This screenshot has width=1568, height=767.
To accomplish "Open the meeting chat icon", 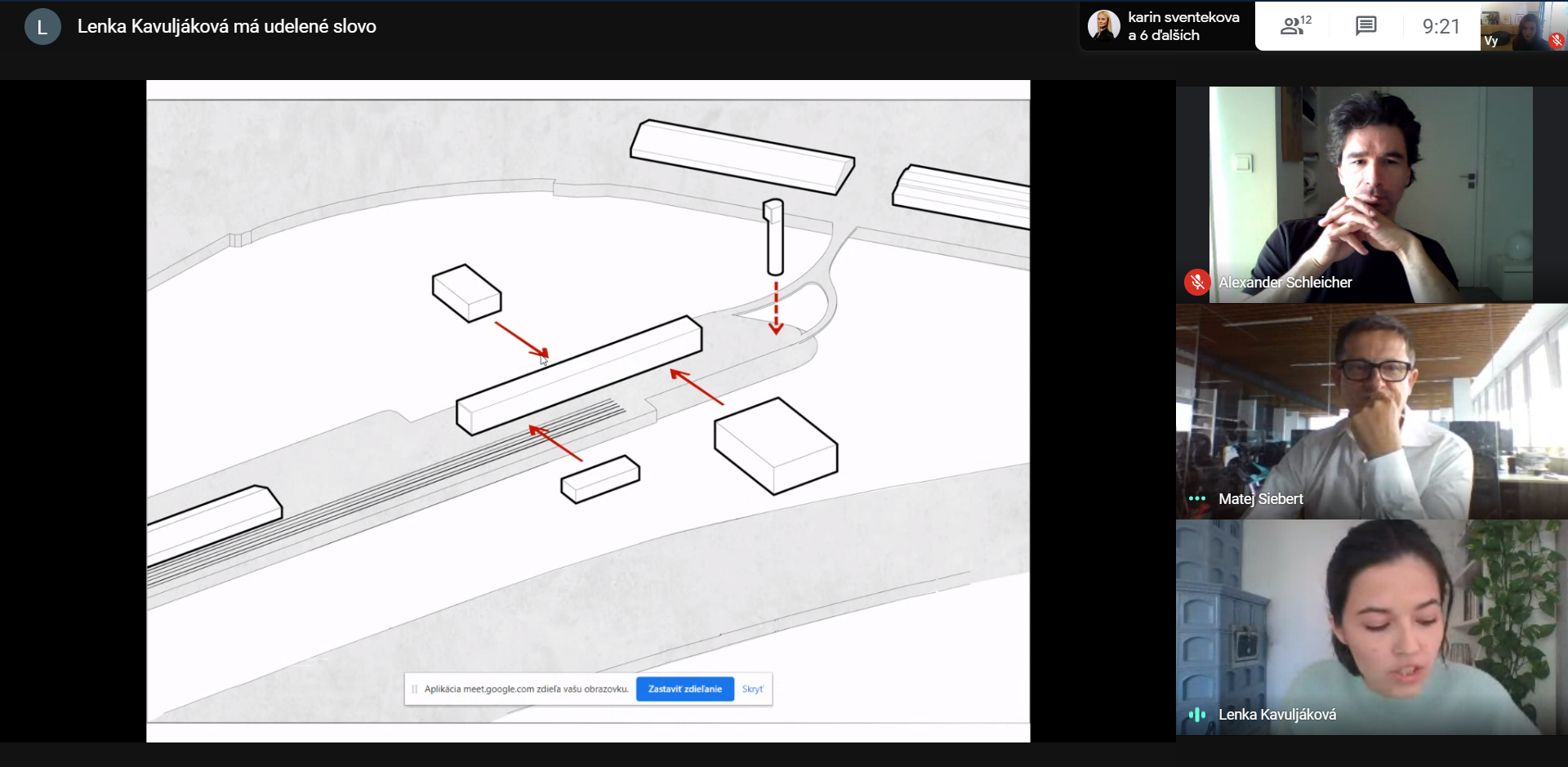I will click(x=1365, y=26).
